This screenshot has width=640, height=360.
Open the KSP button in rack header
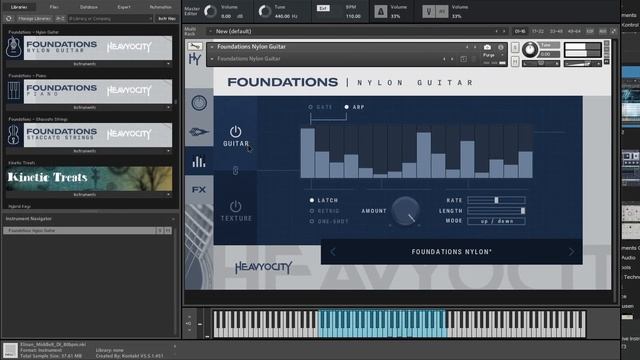pos(590,31)
